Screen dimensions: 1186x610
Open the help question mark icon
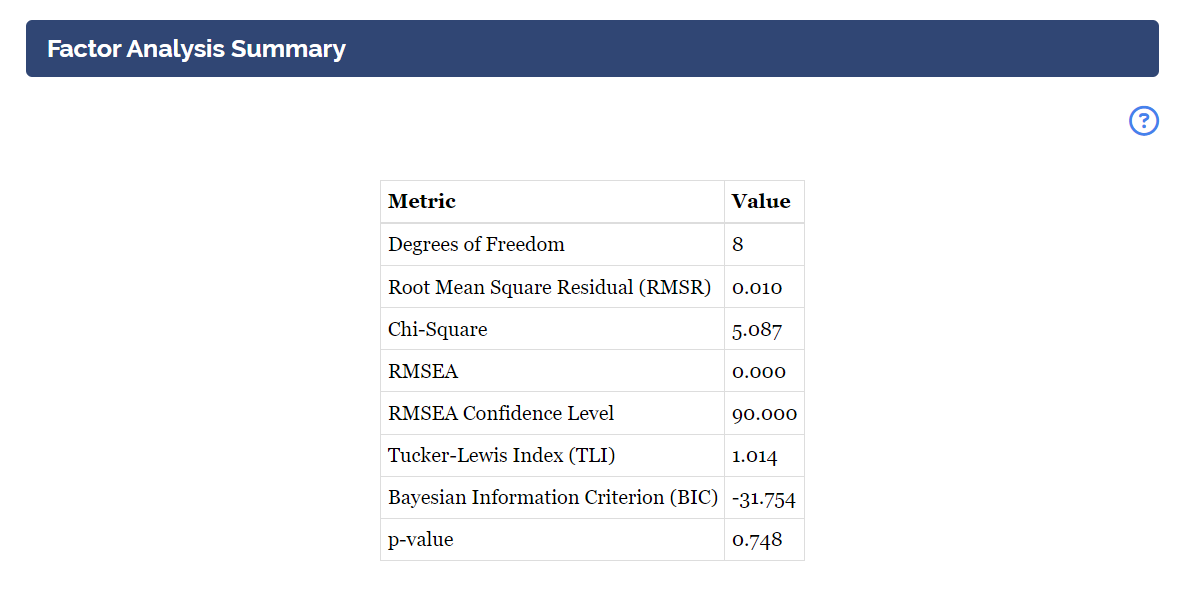click(x=1144, y=120)
